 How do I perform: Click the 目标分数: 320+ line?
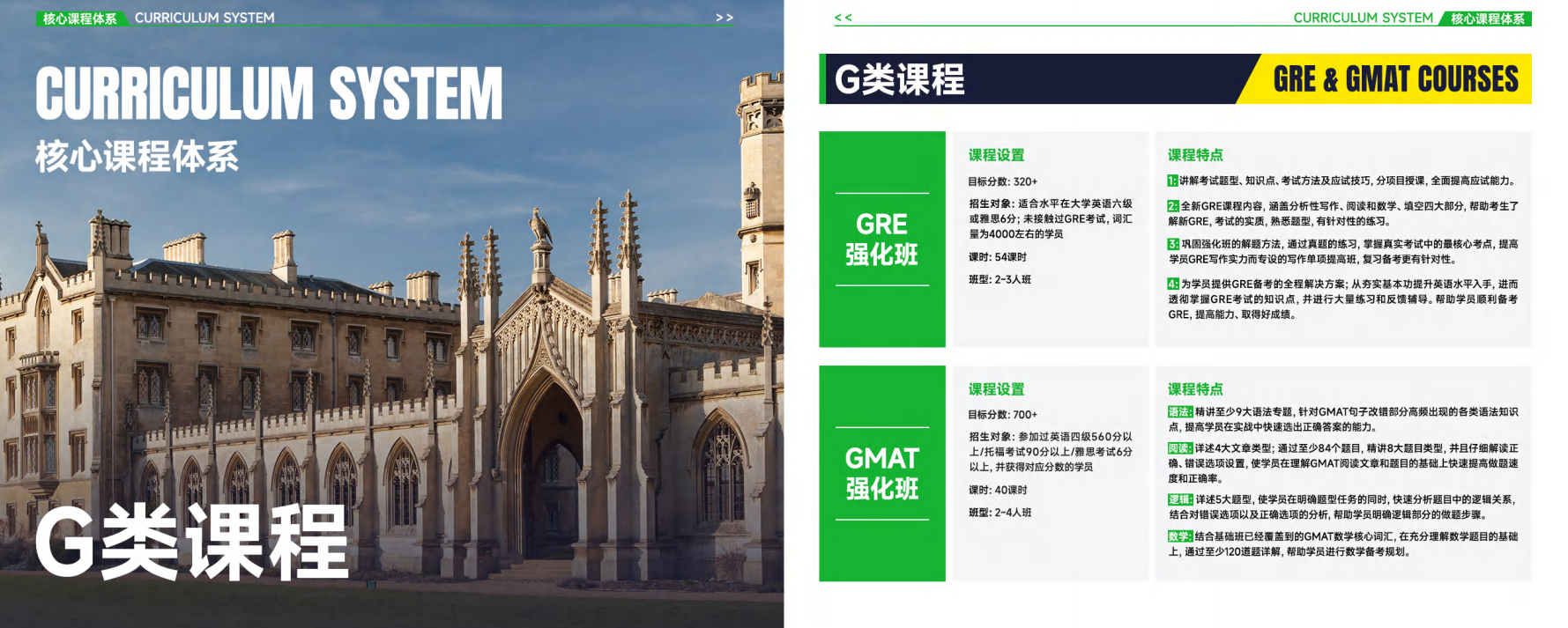coord(1003,181)
